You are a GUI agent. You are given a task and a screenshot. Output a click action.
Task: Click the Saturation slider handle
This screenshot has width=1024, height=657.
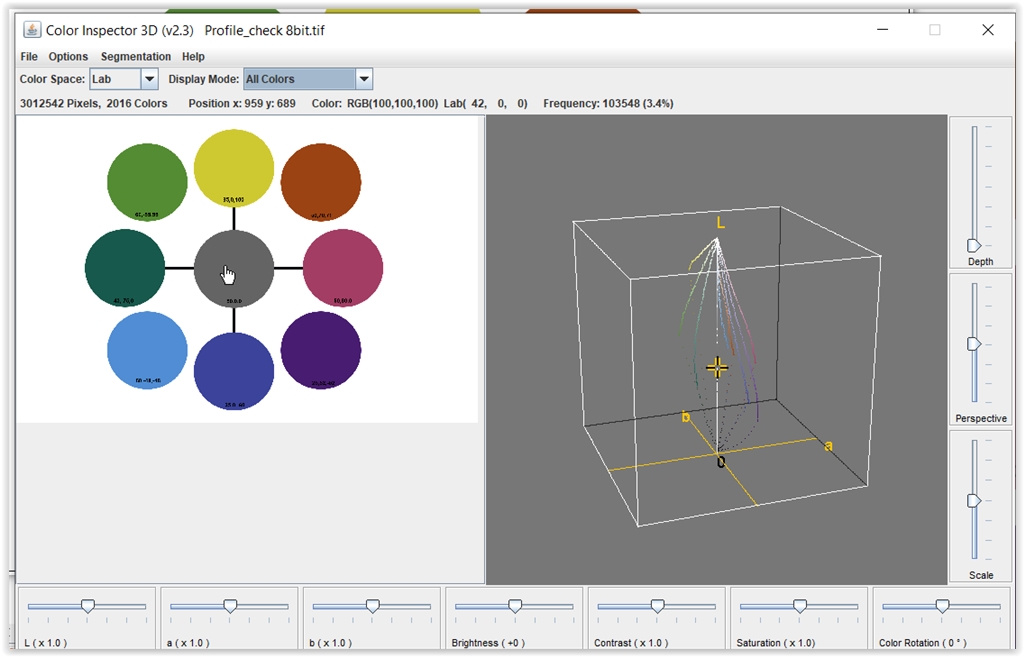(800, 606)
